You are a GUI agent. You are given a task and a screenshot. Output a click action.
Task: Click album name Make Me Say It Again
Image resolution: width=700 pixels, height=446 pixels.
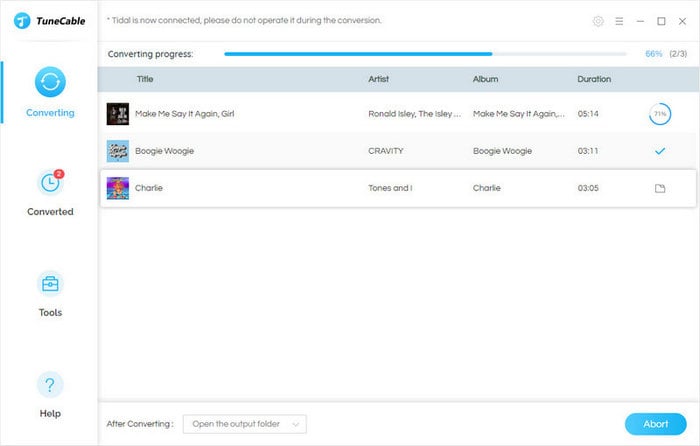519,114
